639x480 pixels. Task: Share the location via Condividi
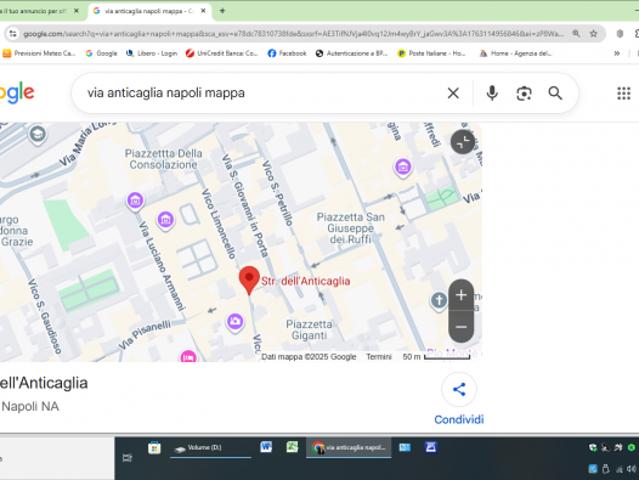point(459,400)
